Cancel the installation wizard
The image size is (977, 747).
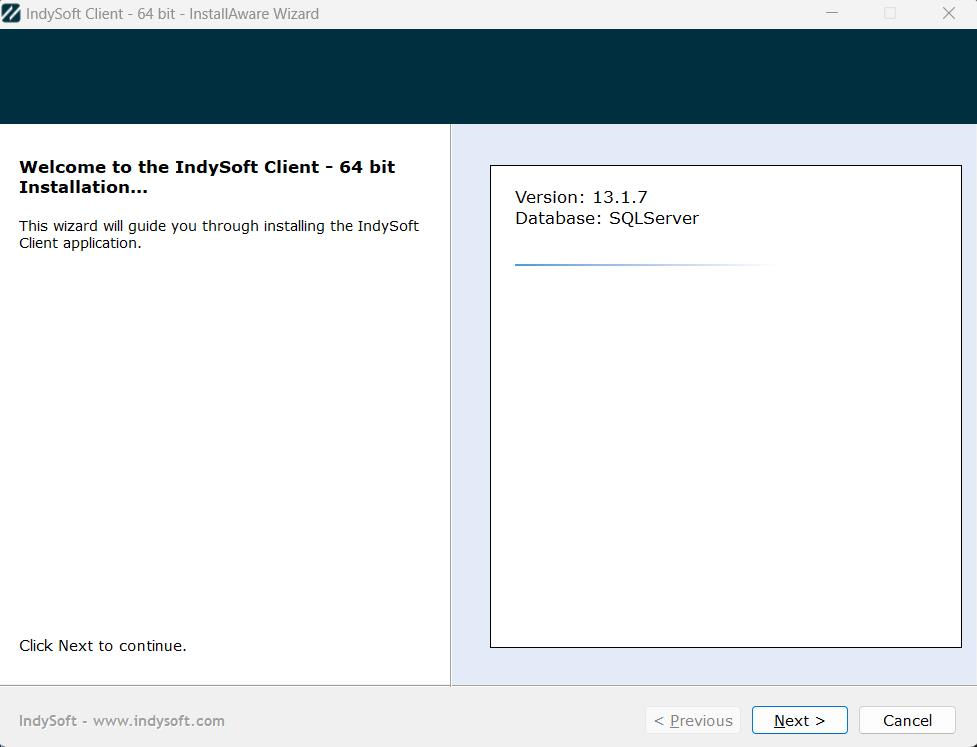907,720
